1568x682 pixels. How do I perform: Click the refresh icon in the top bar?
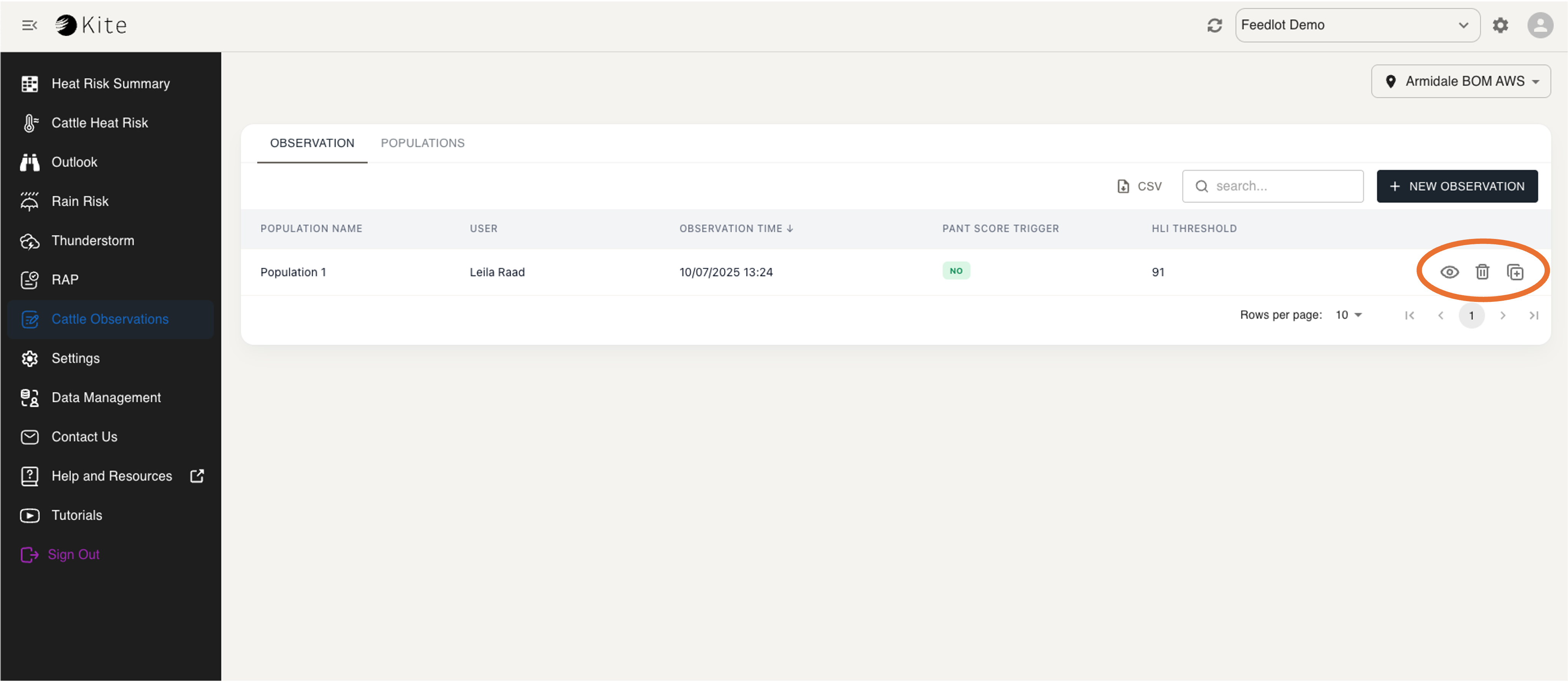coord(1215,25)
